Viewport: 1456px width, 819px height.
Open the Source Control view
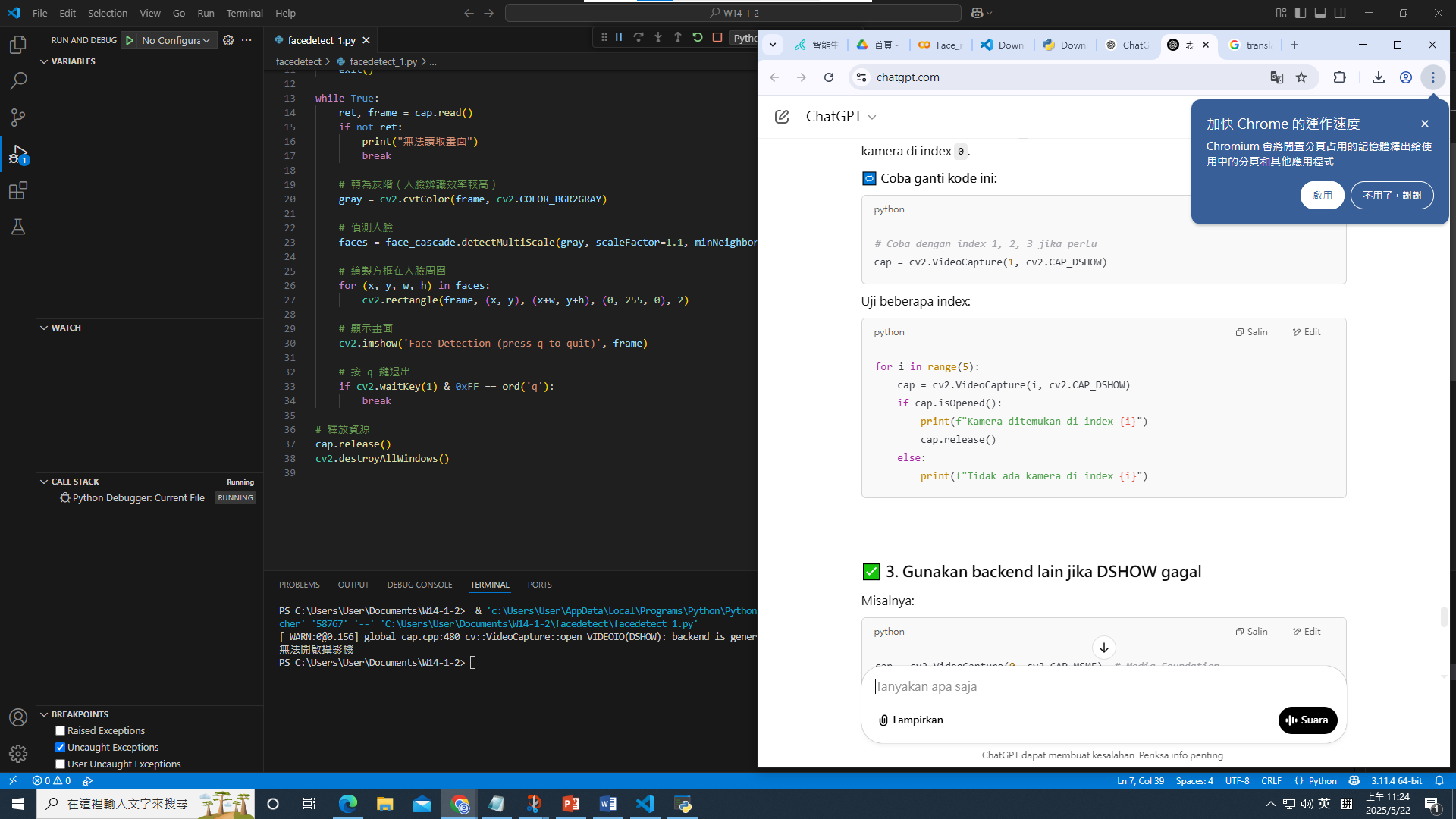[18, 117]
